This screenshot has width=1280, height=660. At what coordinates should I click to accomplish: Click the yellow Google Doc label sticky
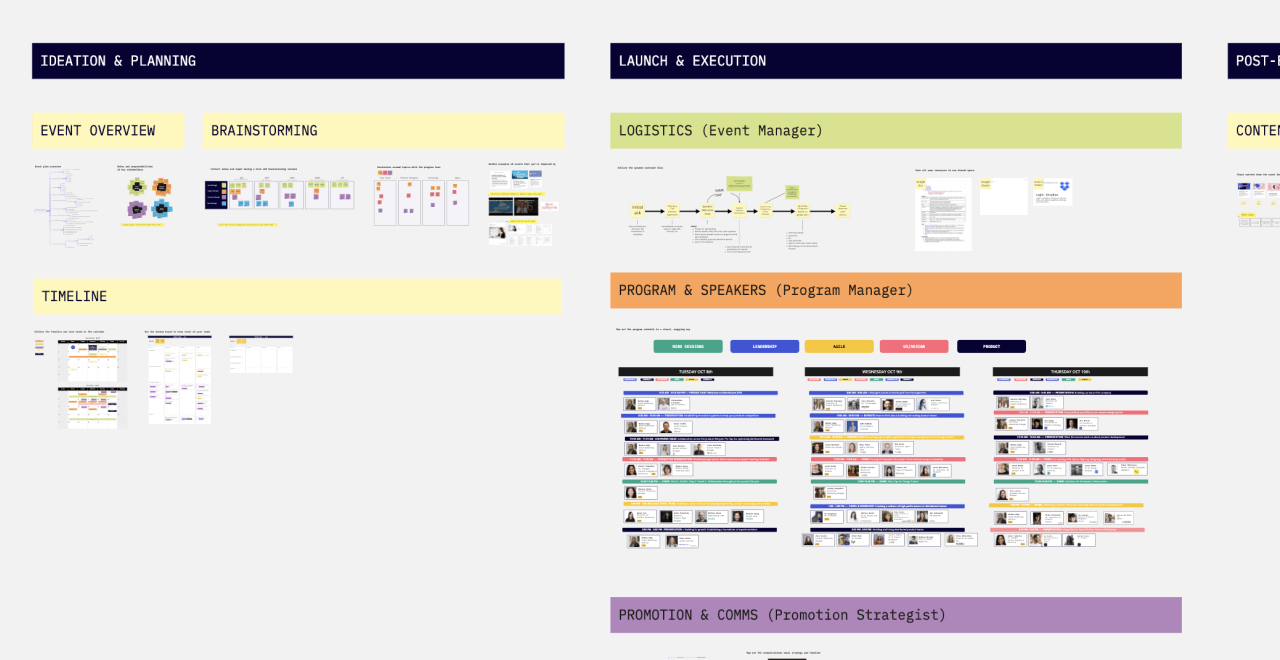pos(921,183)
